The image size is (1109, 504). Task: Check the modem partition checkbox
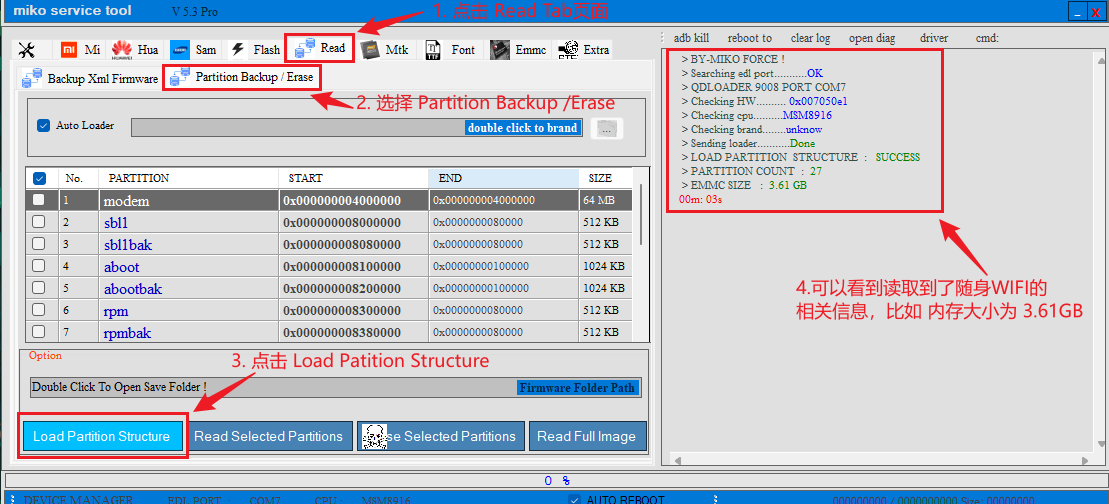point(39,200)
